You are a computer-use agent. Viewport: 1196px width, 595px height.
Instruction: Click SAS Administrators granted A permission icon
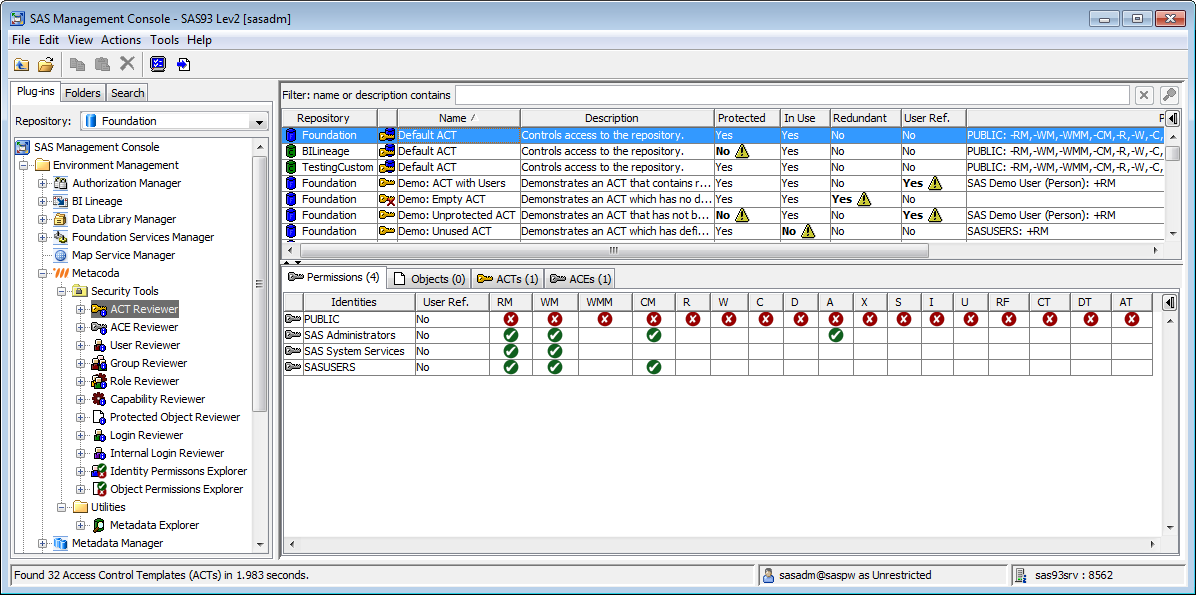coord(836,335)
